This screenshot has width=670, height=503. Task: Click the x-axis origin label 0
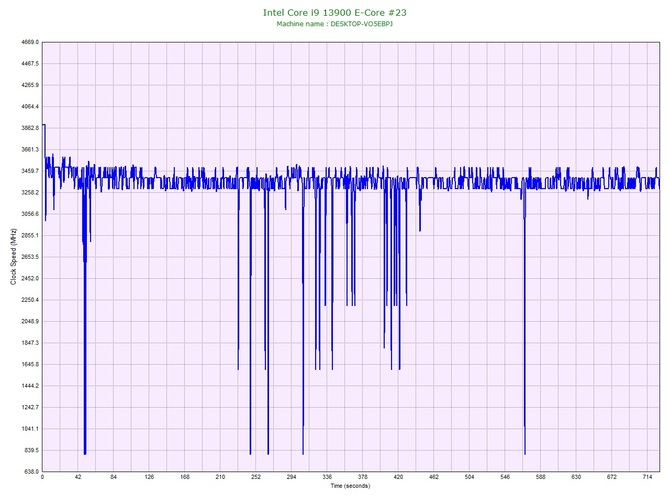pyautogui.click(x=42, y=477)
